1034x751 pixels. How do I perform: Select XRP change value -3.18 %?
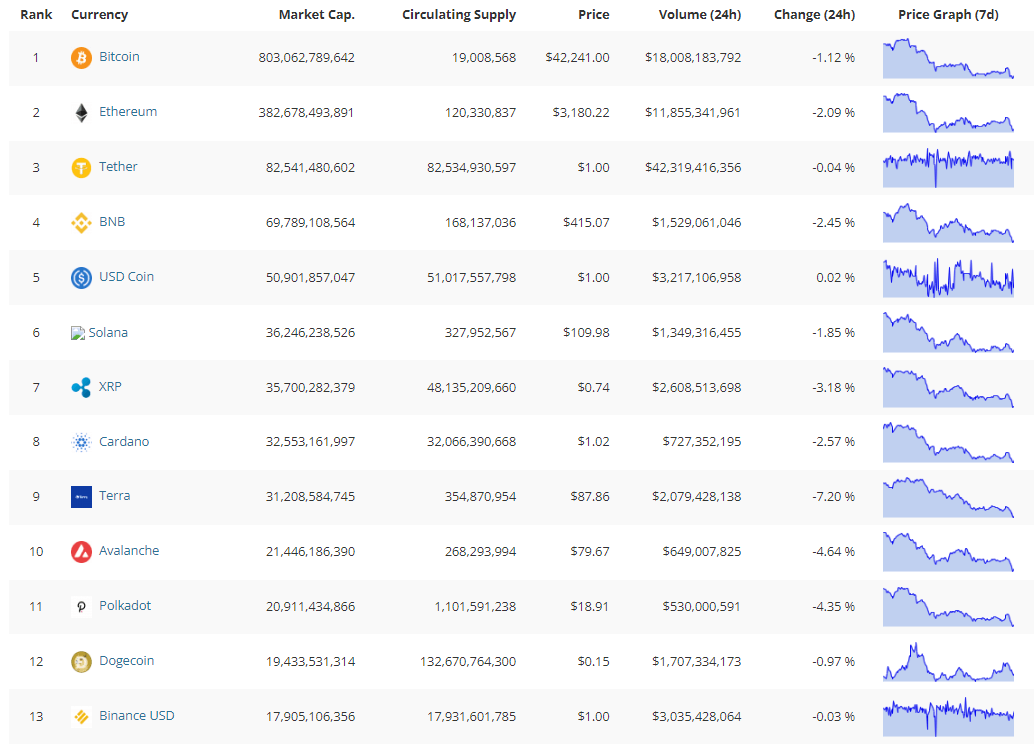(x=834, y=387)
